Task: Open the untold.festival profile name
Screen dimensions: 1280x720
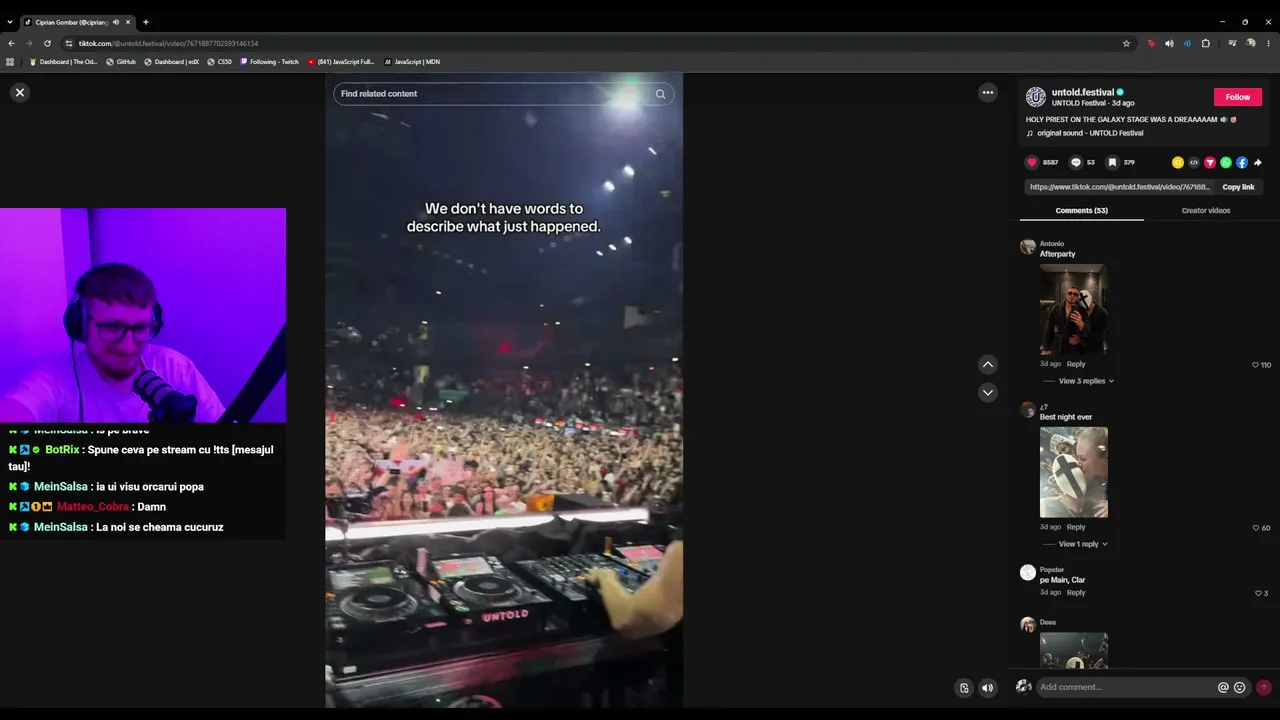Action: [x=1083, y=92]
